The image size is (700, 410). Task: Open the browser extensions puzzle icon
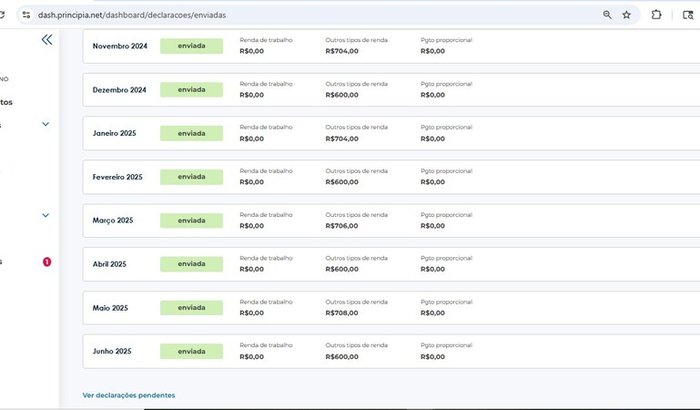tap(656, 15)
